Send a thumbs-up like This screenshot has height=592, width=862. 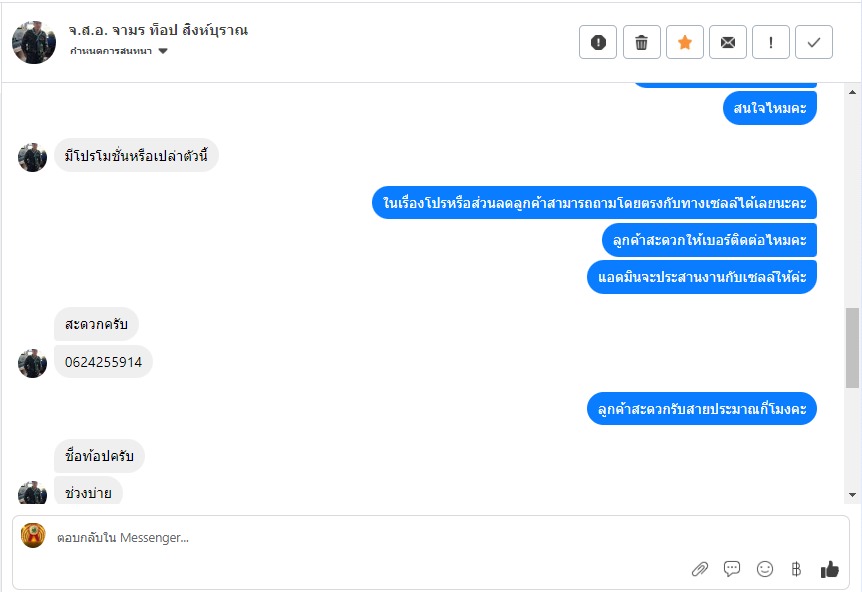click(x=830, y=569)
